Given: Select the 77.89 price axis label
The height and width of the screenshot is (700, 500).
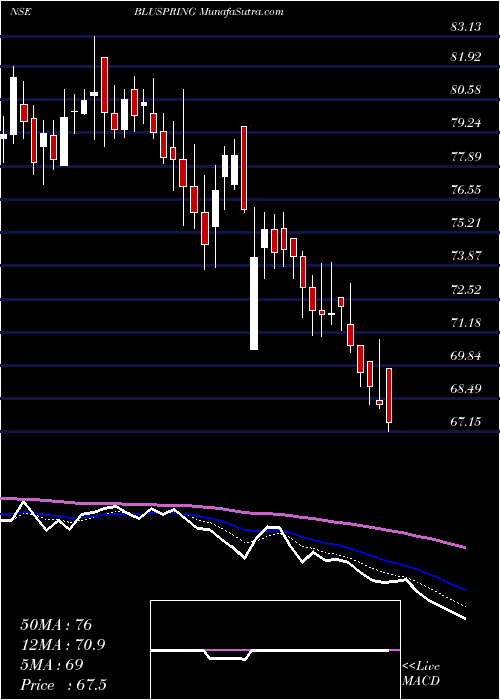Looking at the screenshot, I should tap(466, 157).
